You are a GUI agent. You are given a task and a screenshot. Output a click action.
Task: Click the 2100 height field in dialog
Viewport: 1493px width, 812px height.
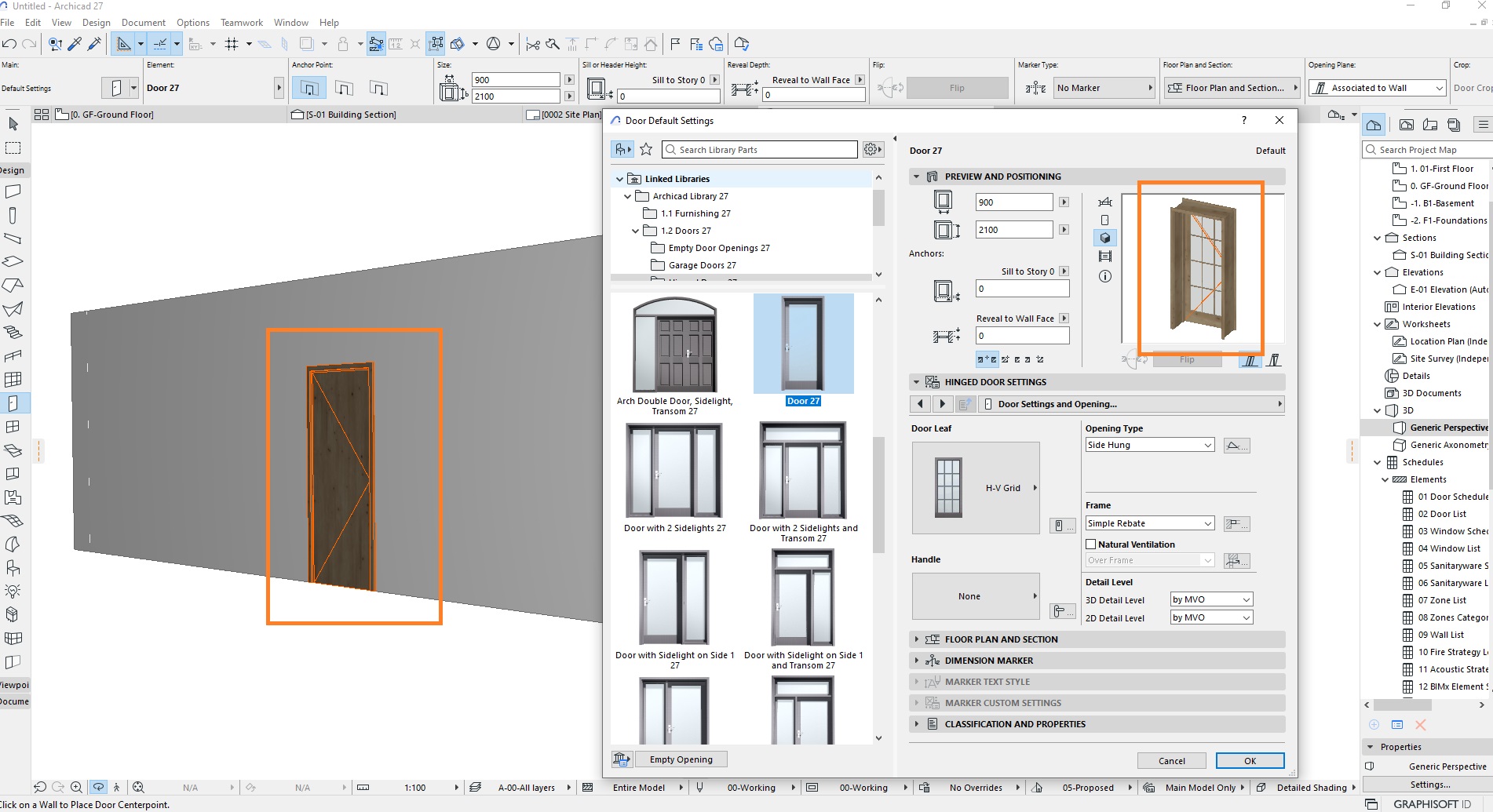click(x=1014, y=230)
